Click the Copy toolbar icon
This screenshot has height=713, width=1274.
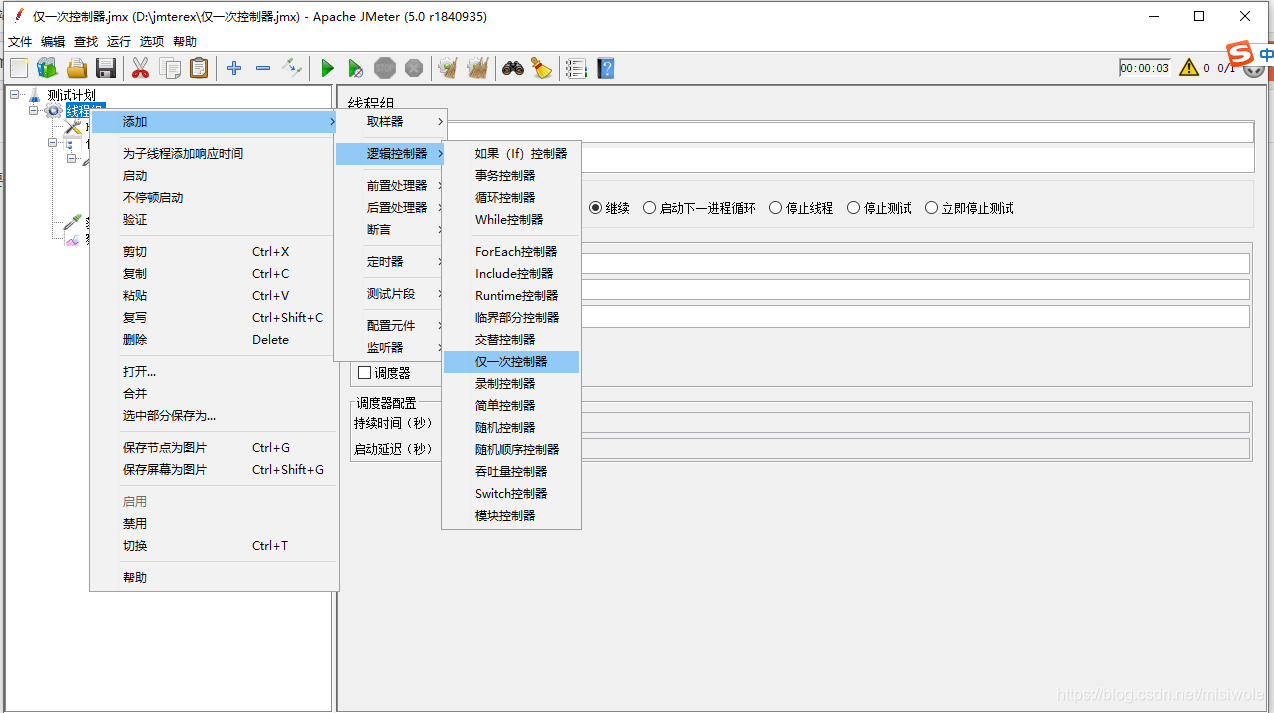[x=170, y=68]
